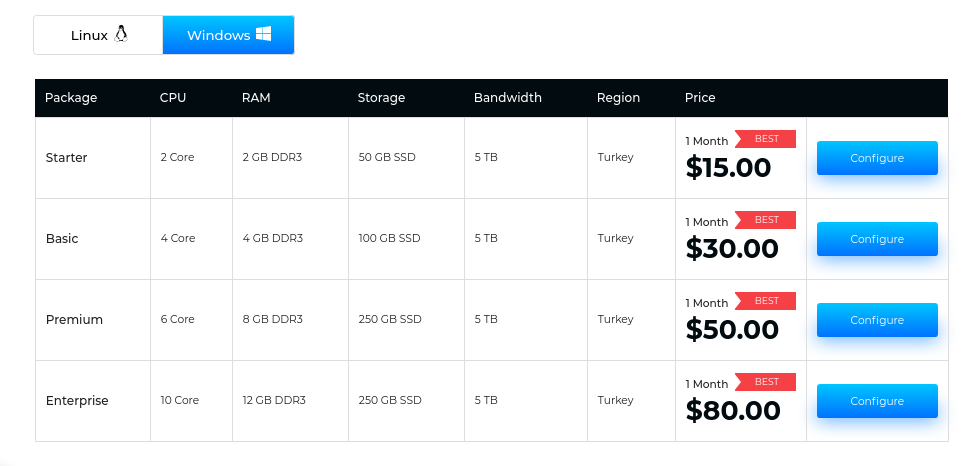
Task: Switch to the Linux tab
Action: (x=98, y=35)
